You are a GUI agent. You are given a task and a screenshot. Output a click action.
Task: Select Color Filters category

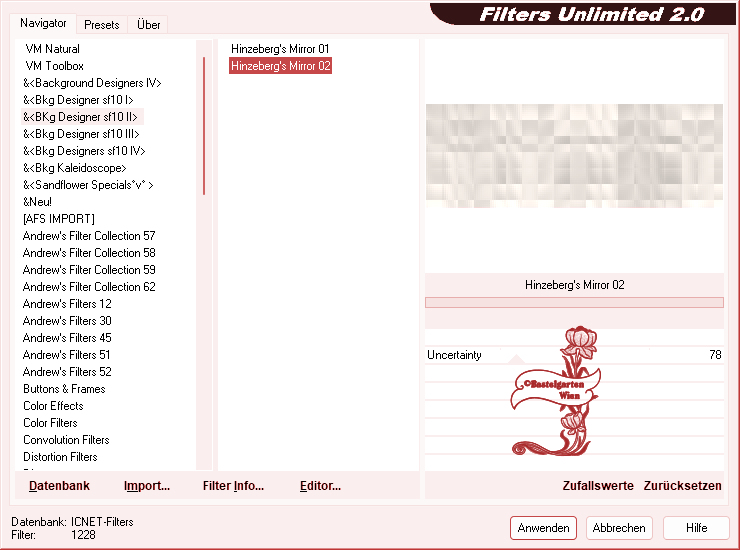tap(50, 423)
